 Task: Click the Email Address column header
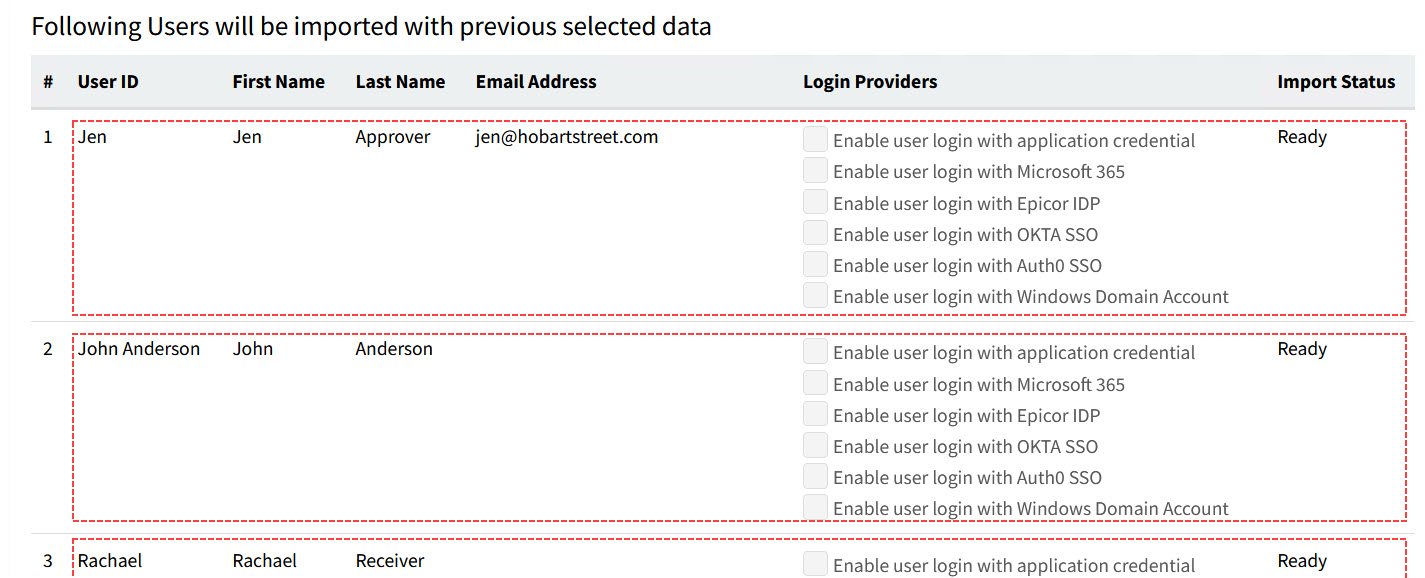pos(536,82)
